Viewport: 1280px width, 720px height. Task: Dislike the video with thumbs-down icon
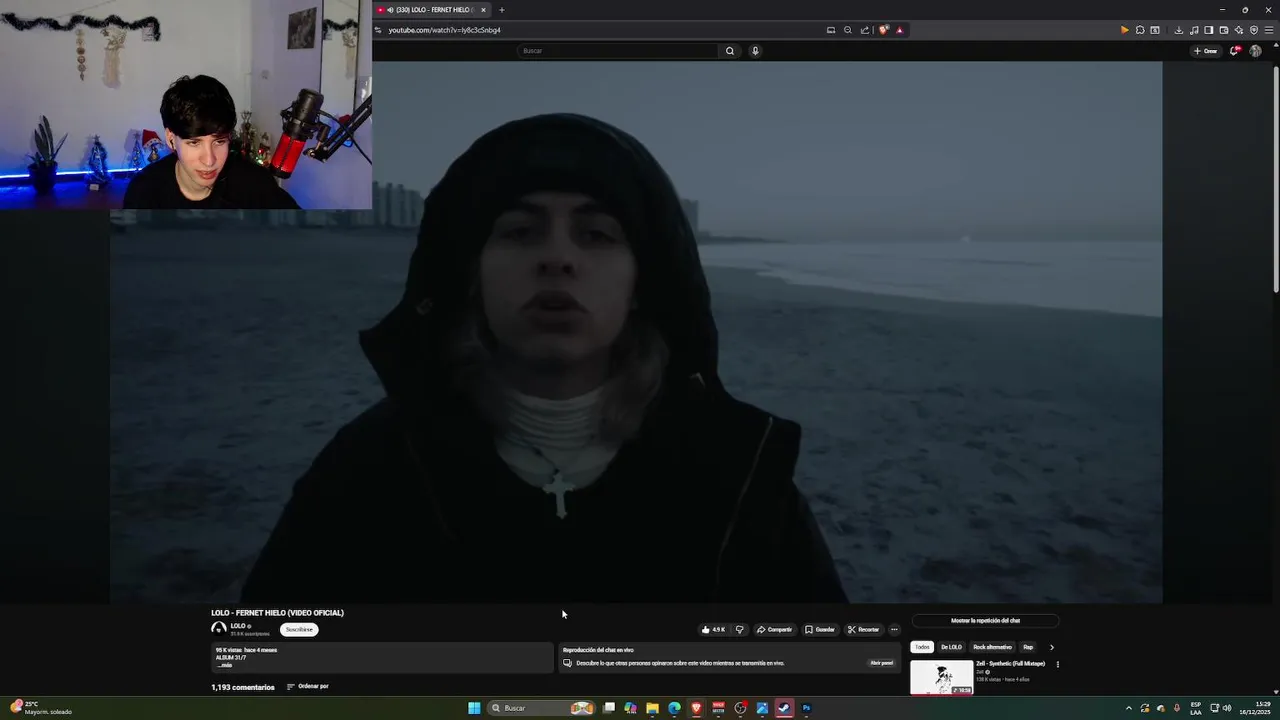coord(740,630)
